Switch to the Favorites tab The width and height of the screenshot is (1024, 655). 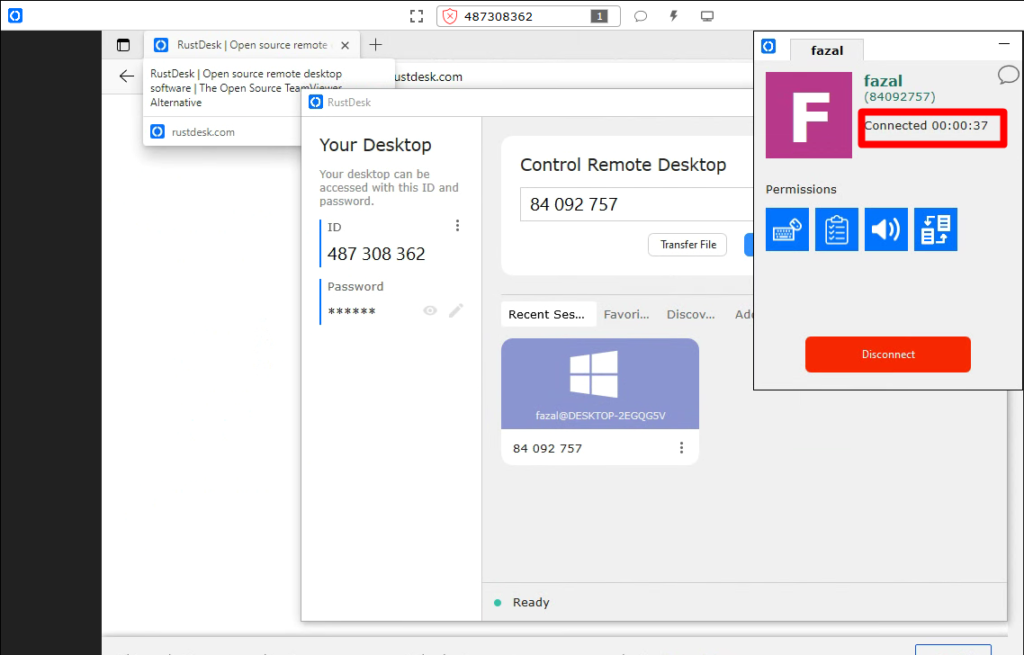626,314
